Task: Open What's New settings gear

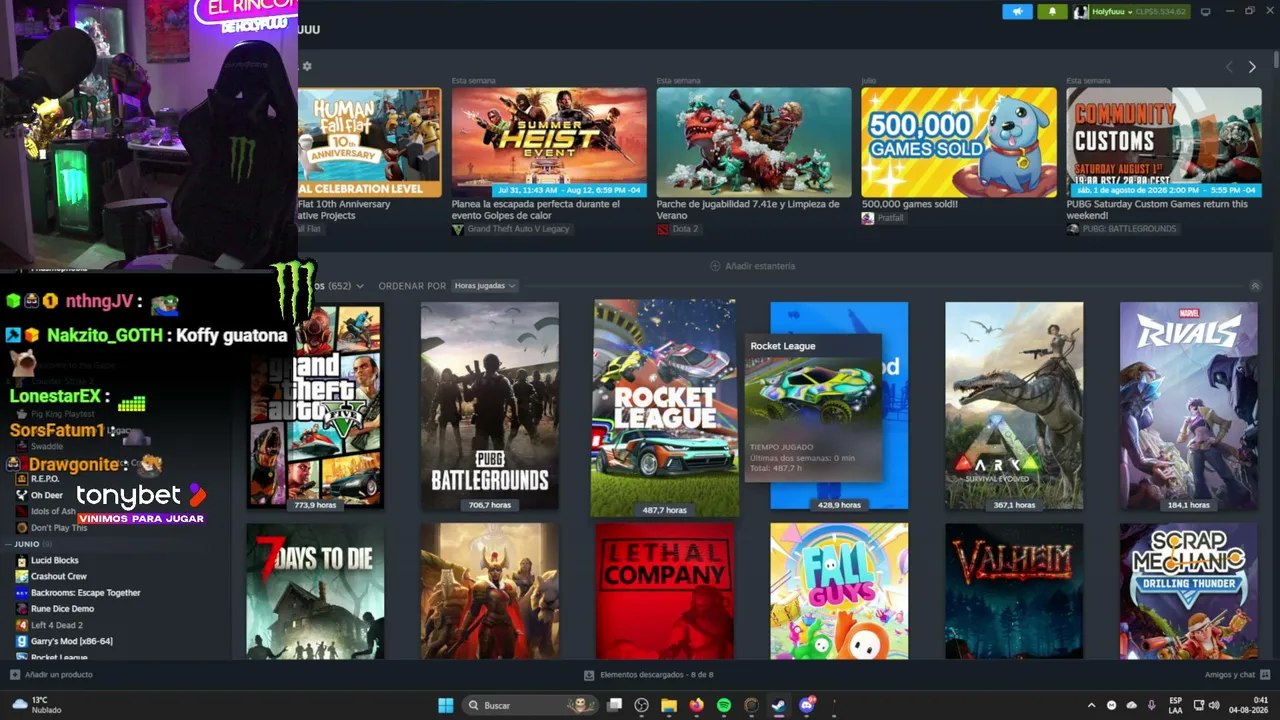Action: 307,66
